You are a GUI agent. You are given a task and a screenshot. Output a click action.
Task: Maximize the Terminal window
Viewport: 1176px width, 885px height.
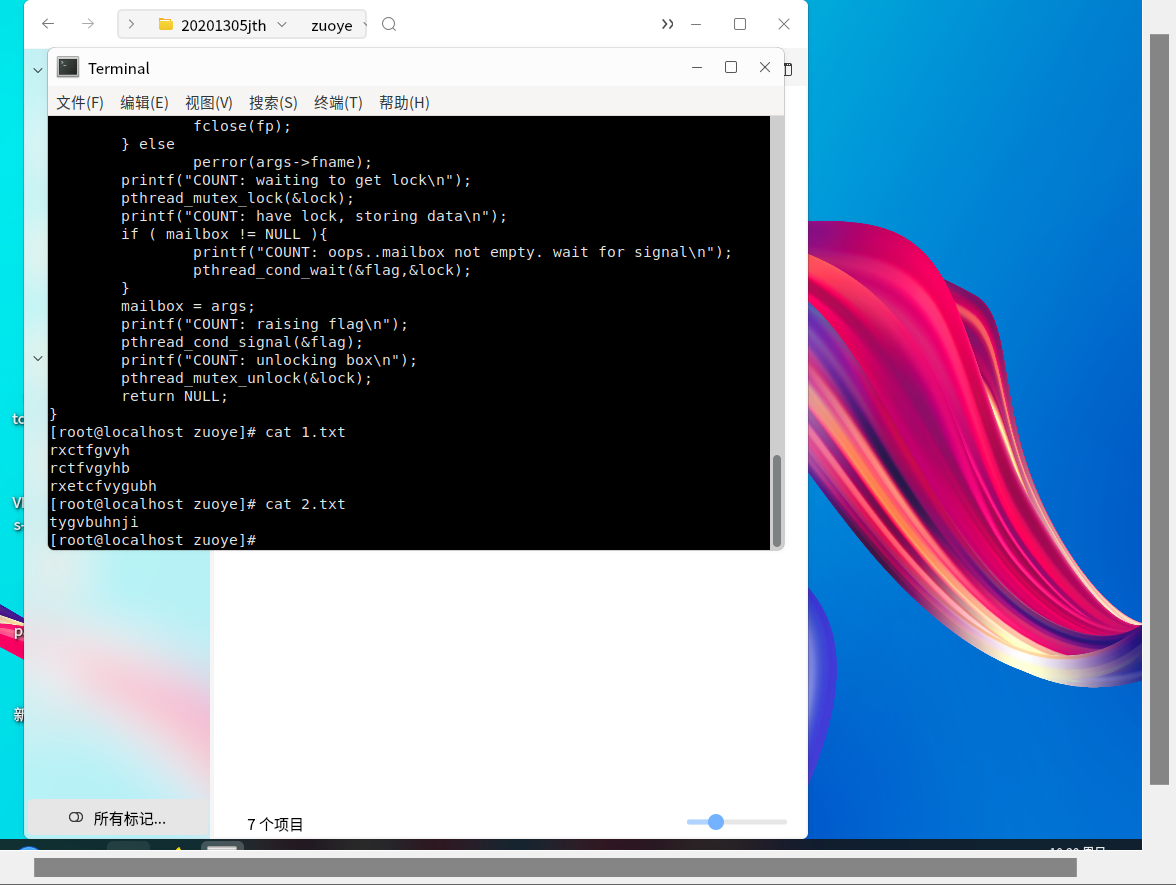click(x=730, y=68)
